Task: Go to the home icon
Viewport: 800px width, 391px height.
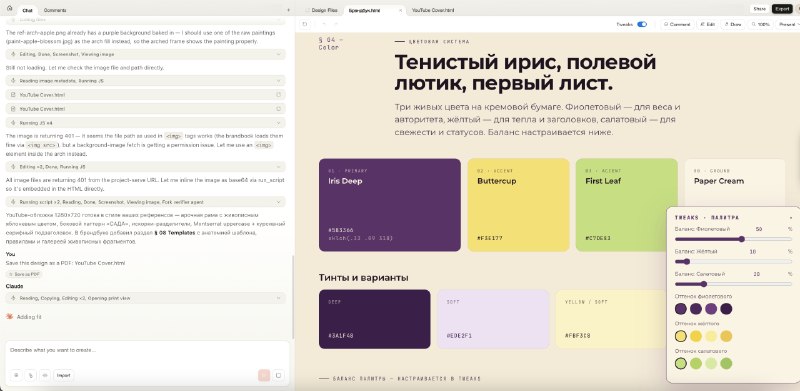Action: 10,9
